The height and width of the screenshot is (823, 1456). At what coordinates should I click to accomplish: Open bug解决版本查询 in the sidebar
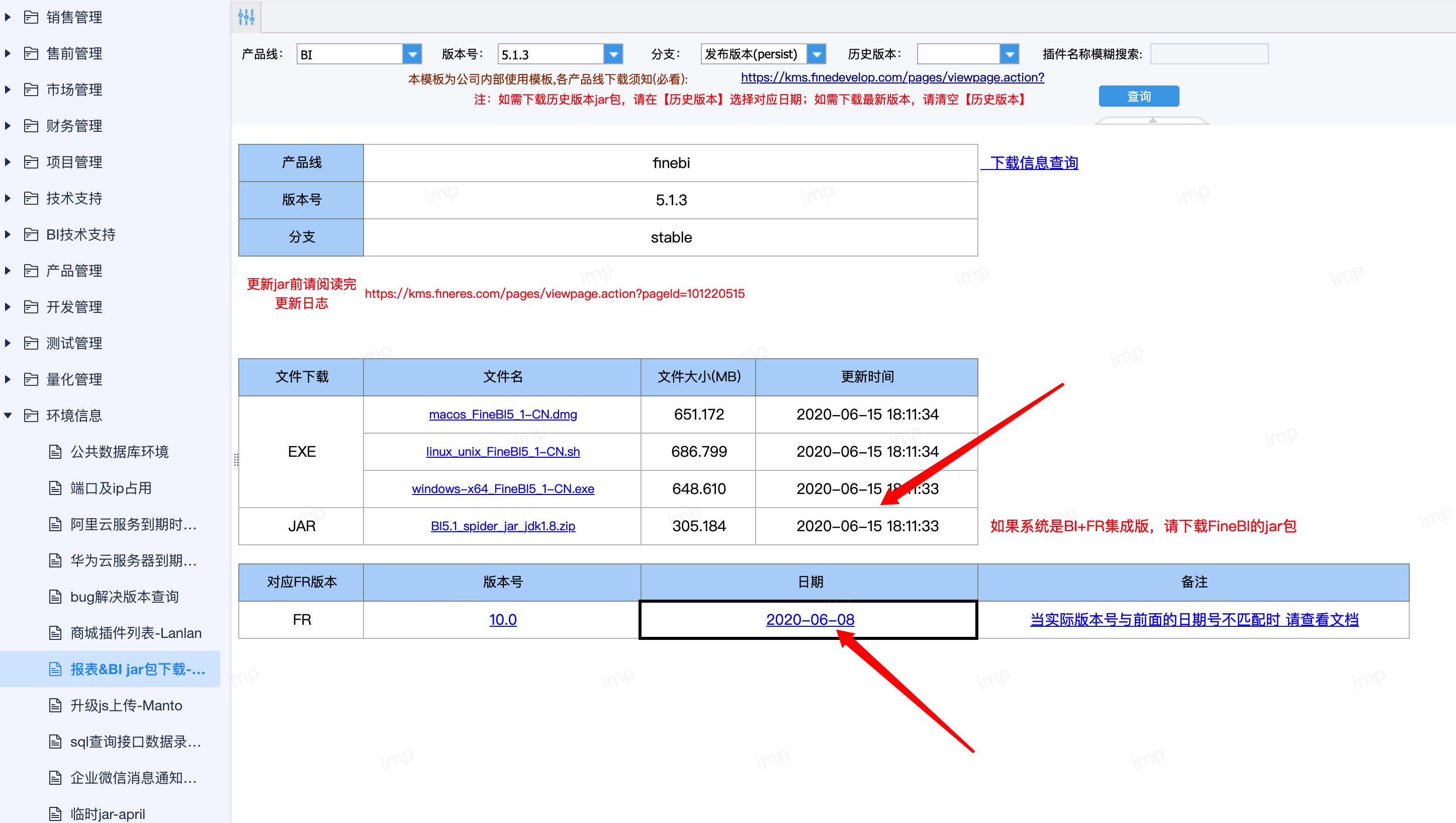[124, 596]
